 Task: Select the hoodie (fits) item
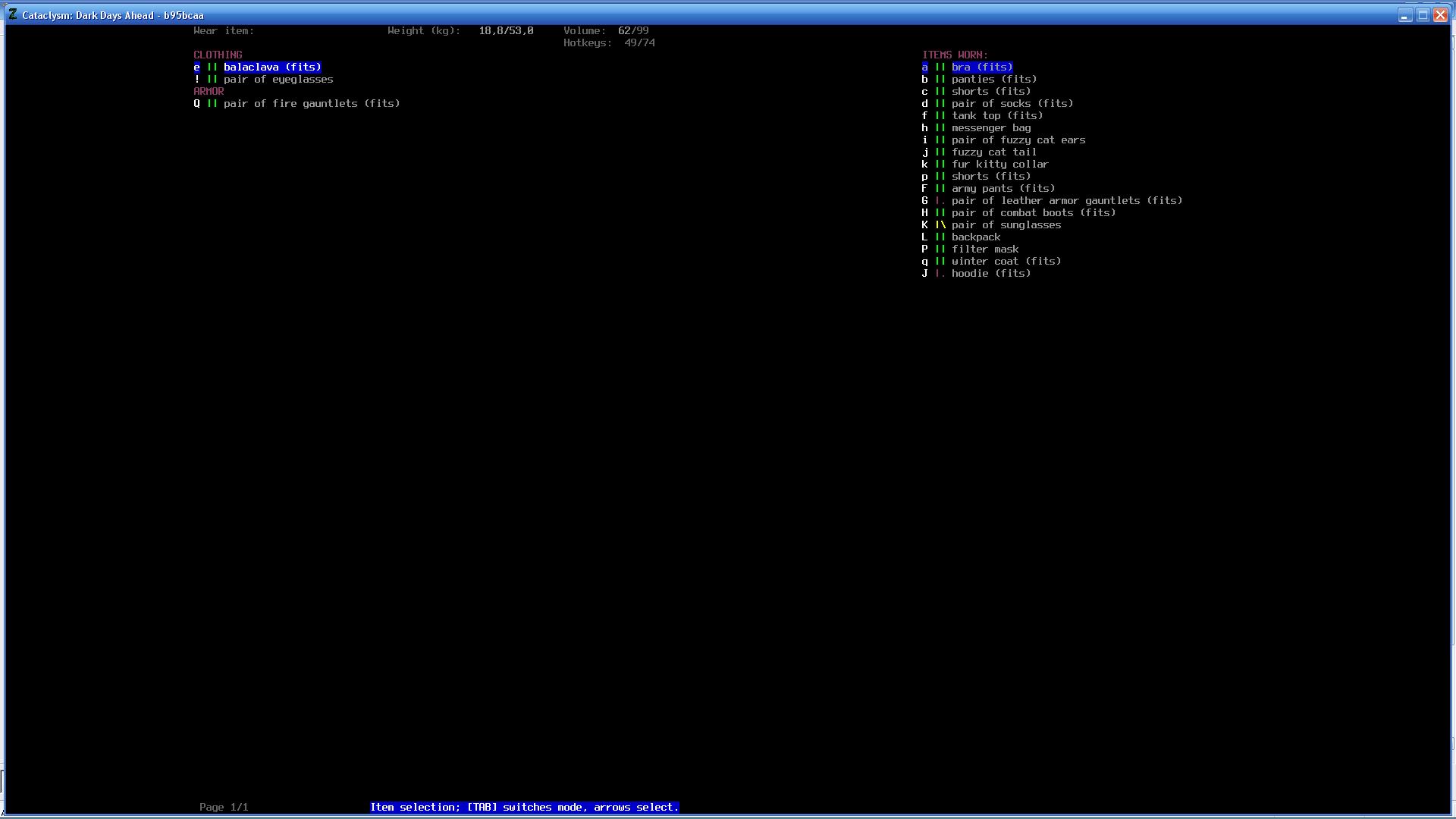click(x=990, y=273)
